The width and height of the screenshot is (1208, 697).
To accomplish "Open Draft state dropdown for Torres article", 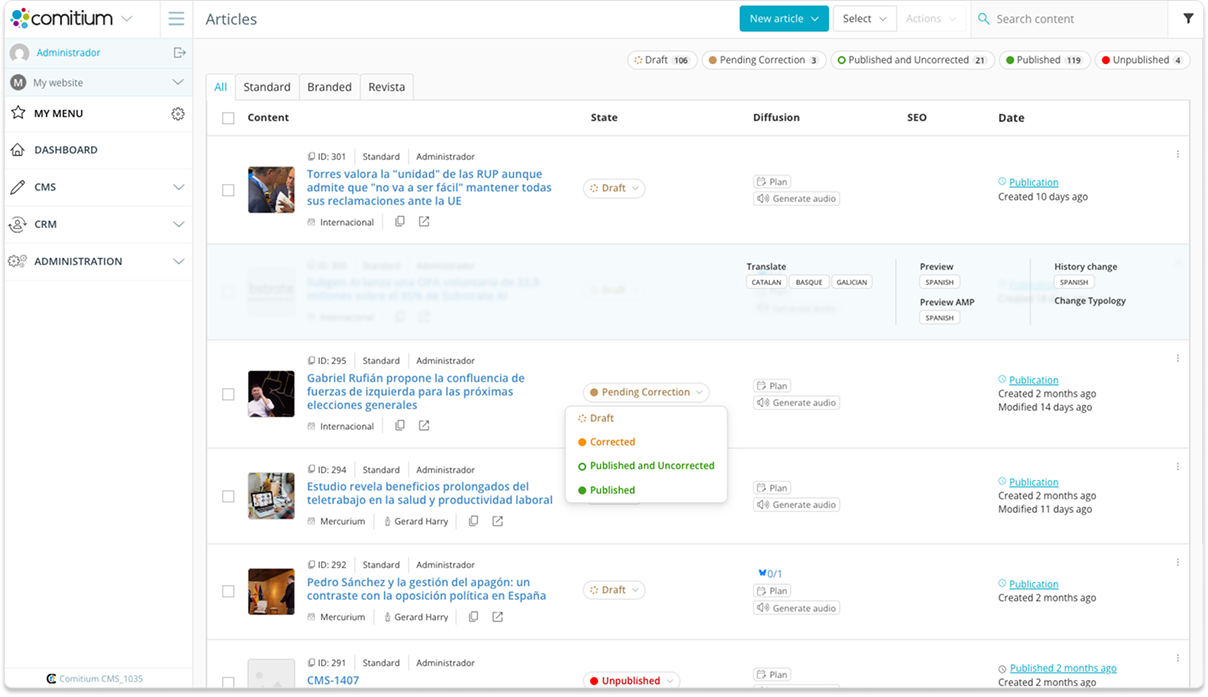I will tap(614, 188).
